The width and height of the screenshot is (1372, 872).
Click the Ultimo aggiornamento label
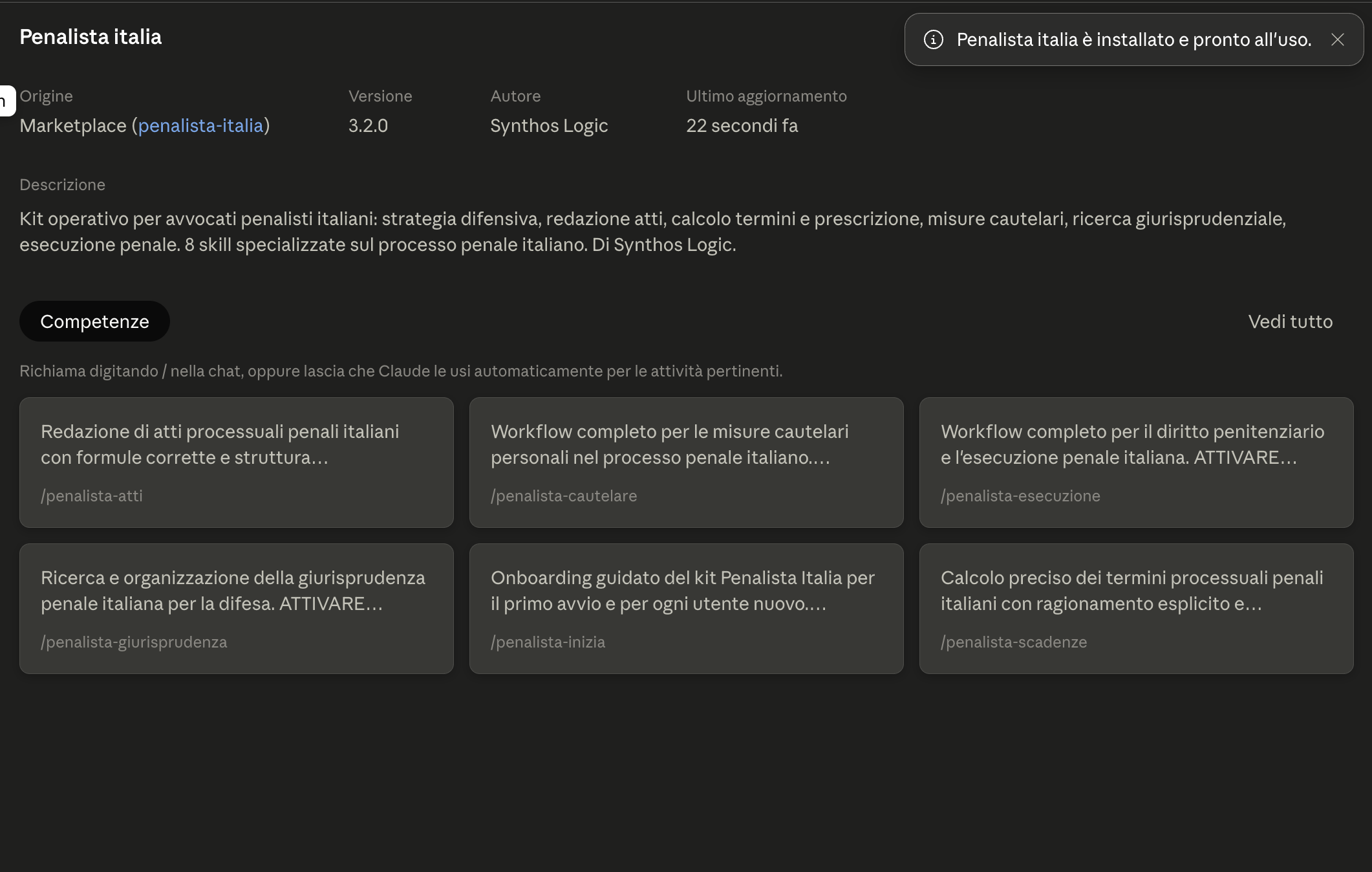(x=766, y=96)
